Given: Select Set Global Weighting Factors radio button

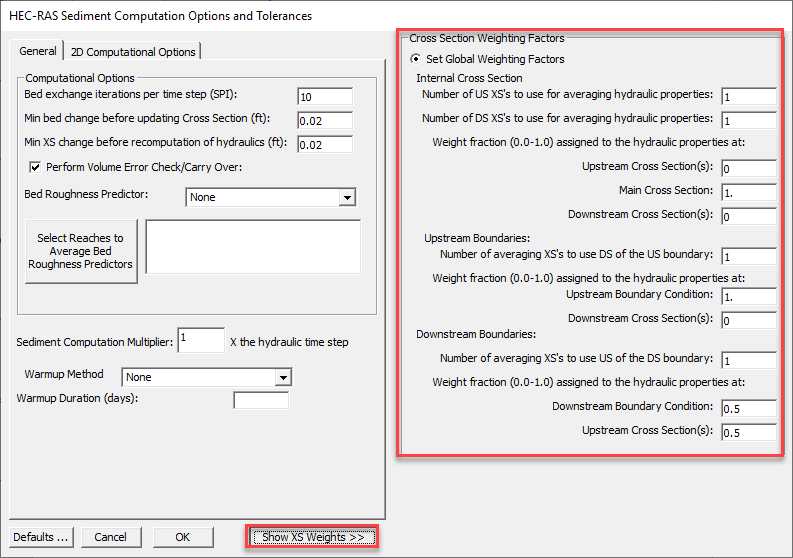Looking at the screenshot, I should tap(416, 59).
